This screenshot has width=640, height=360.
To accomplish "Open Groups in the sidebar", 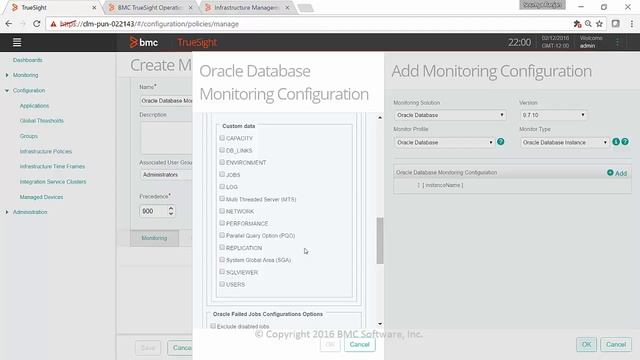I will (x=29, y=136).
